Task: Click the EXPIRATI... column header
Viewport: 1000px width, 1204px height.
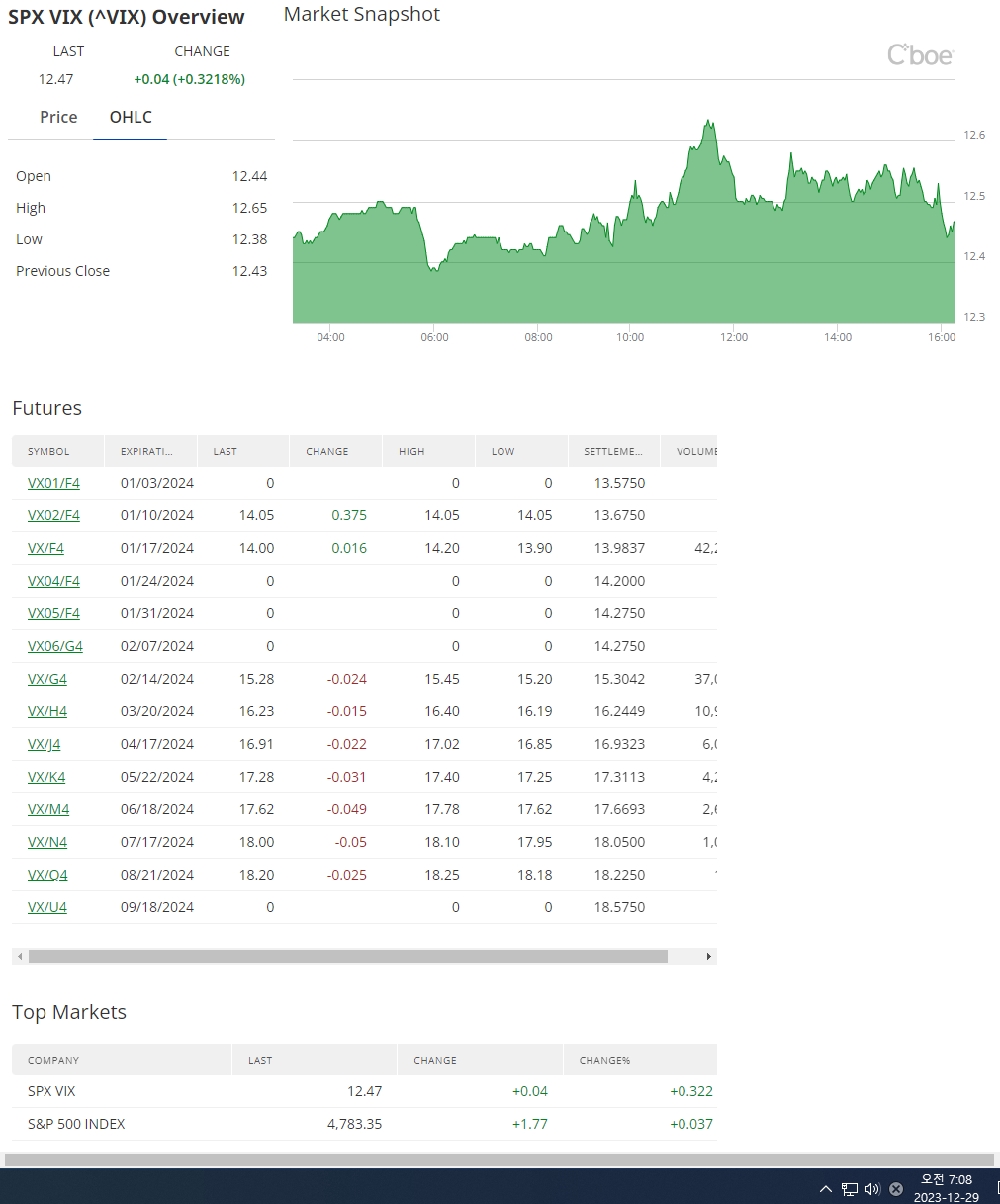Action: (151, 451)
